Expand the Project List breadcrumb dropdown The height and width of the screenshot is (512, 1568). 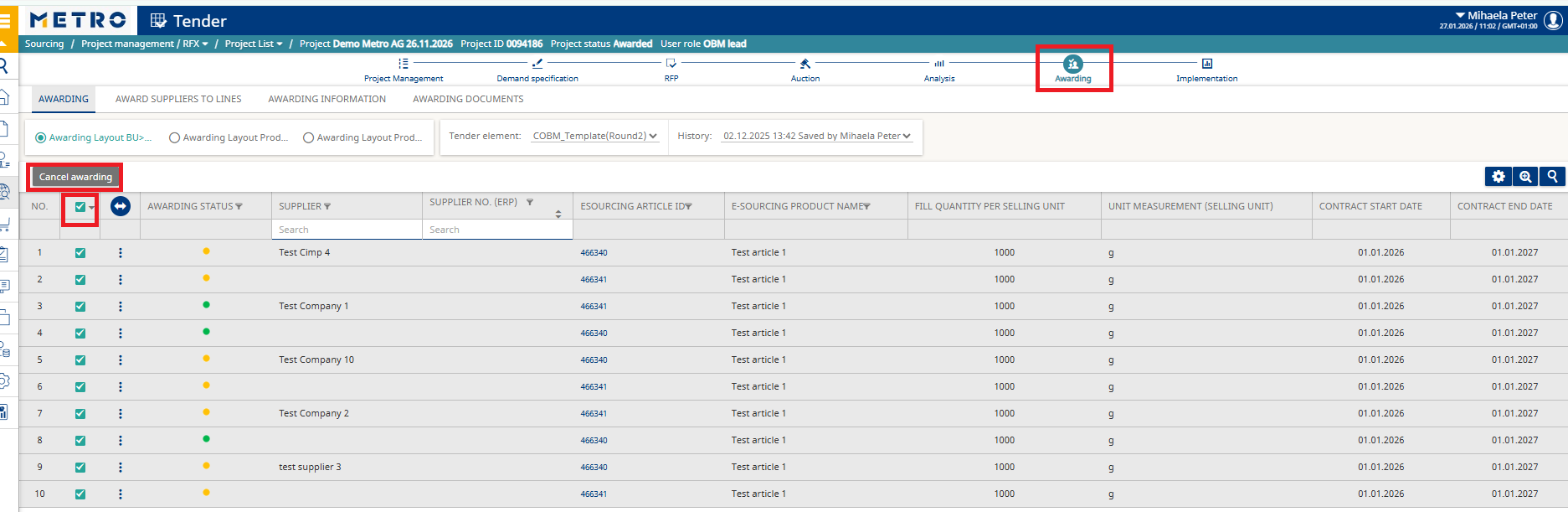click(280, 44)
